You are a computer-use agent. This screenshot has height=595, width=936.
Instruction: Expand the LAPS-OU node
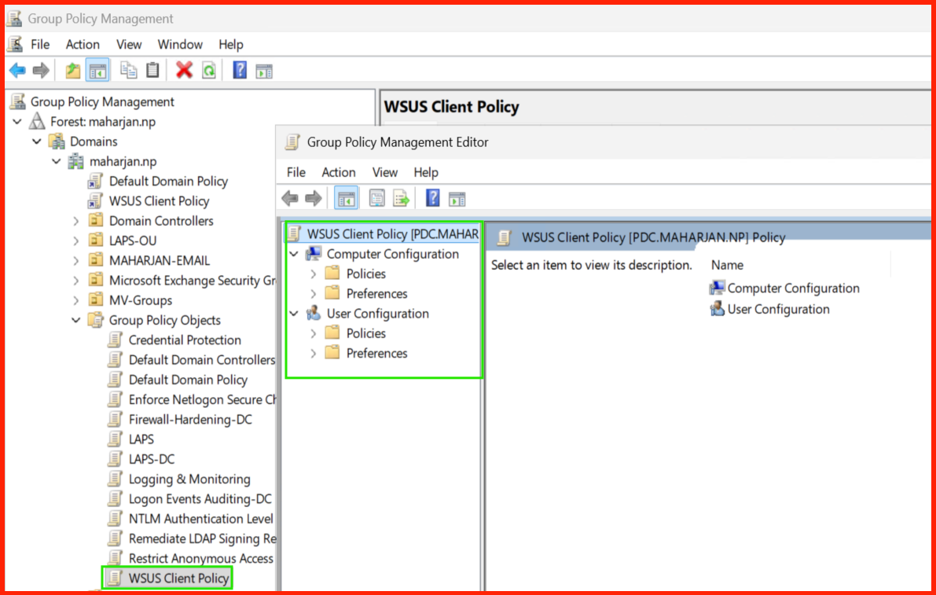(x=76, y=241)
